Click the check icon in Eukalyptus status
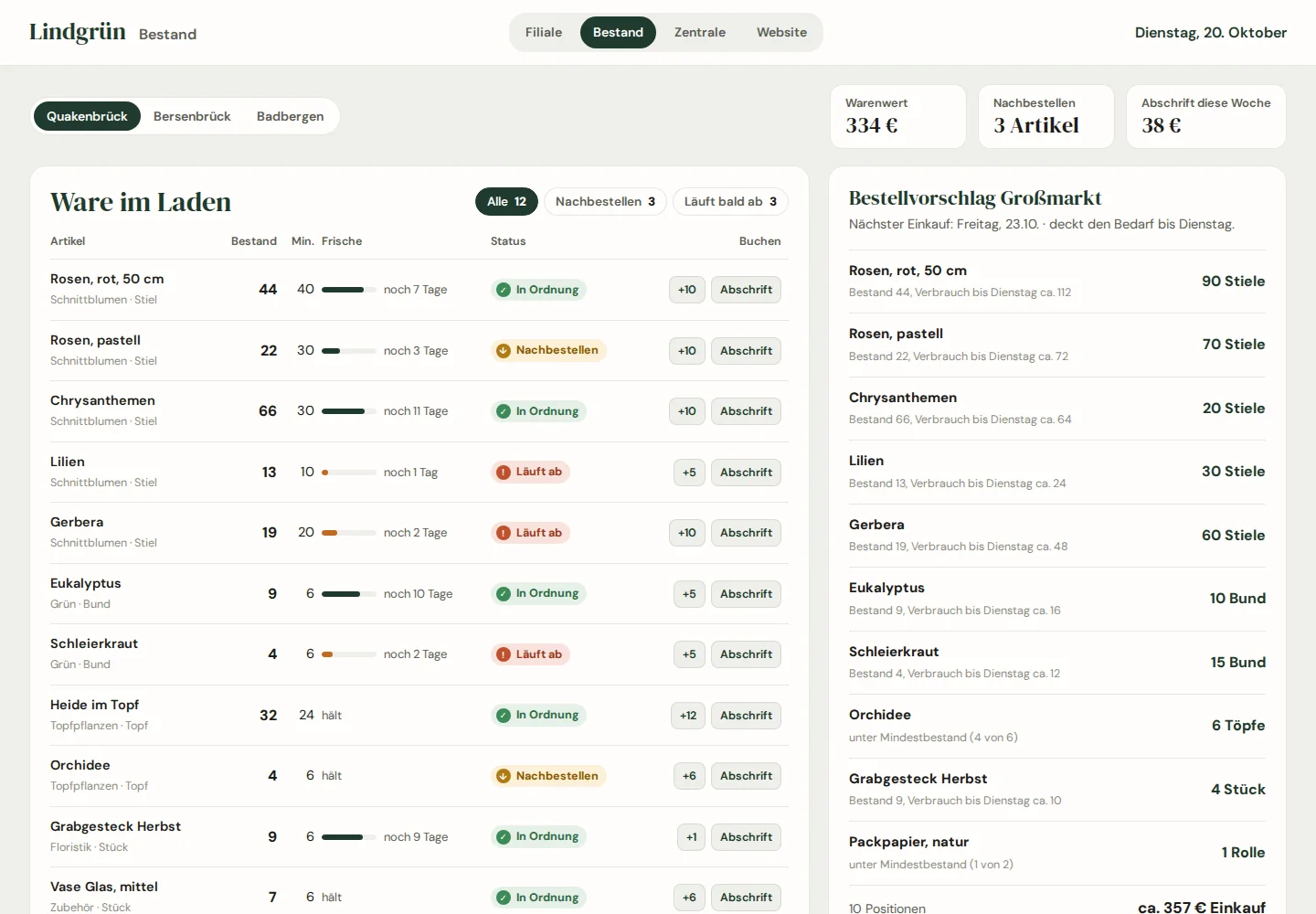Screen dimensions: 1316x914 pyautogui.click(x=503, y=594)
